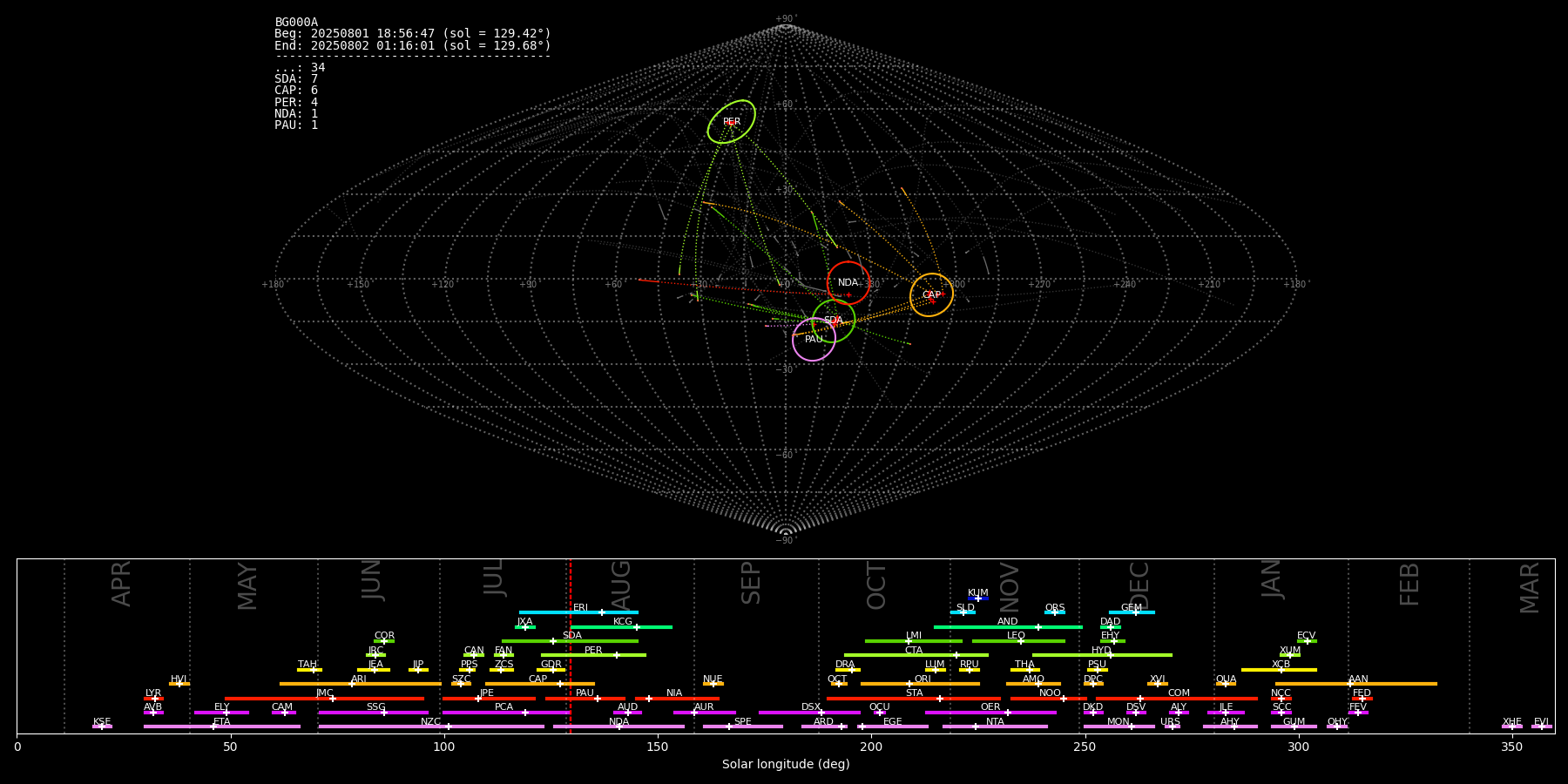
Task: Click the End: 20250802 01:16:01 line
Action: tap(413, 45)
